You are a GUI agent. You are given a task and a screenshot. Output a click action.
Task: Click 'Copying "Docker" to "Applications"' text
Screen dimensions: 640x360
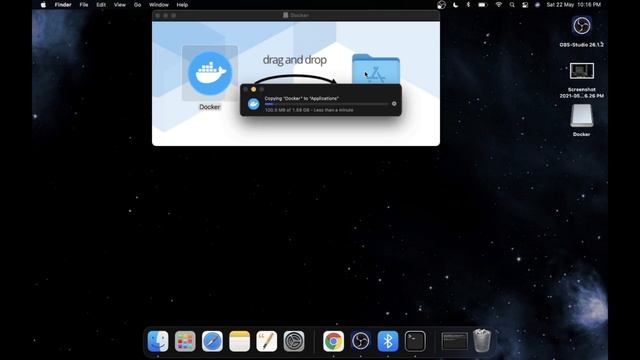301,98
